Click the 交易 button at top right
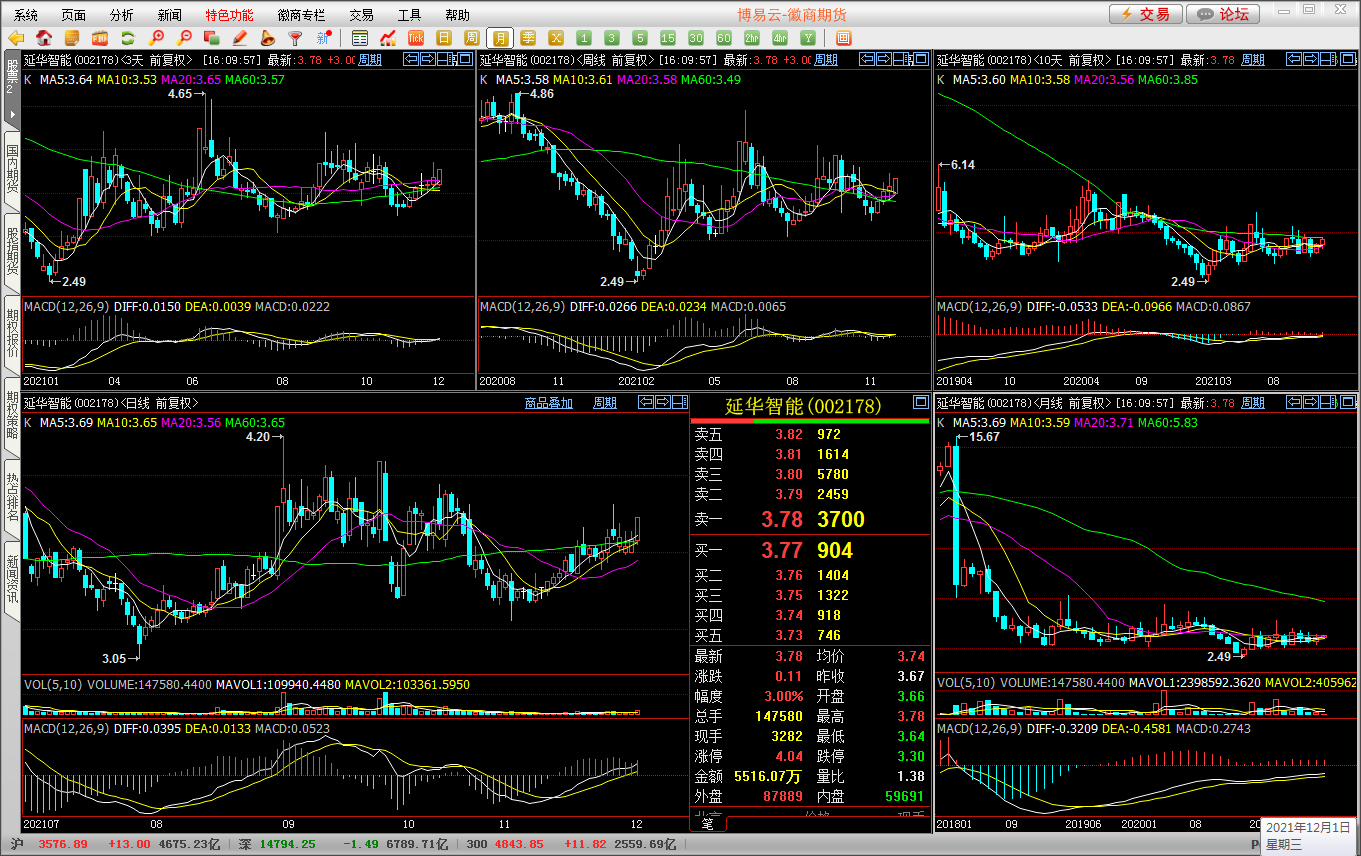The image size is (1361, 856). 1145,14
